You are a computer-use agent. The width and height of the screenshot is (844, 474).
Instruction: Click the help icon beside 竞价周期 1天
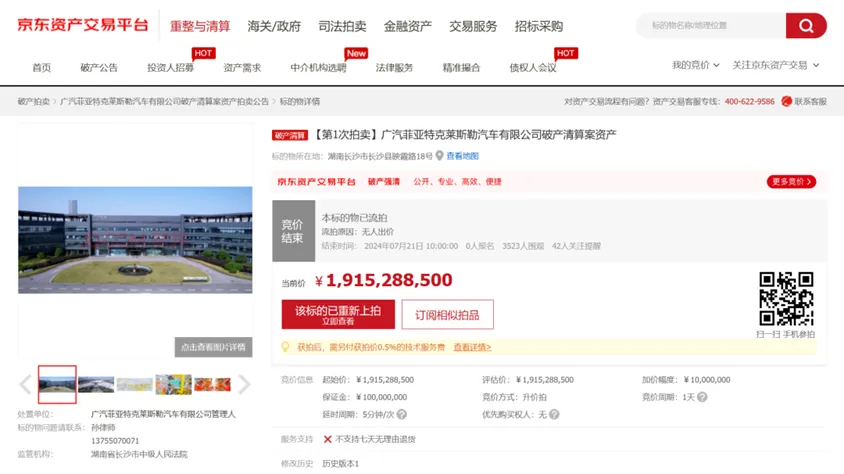point(702,397)
